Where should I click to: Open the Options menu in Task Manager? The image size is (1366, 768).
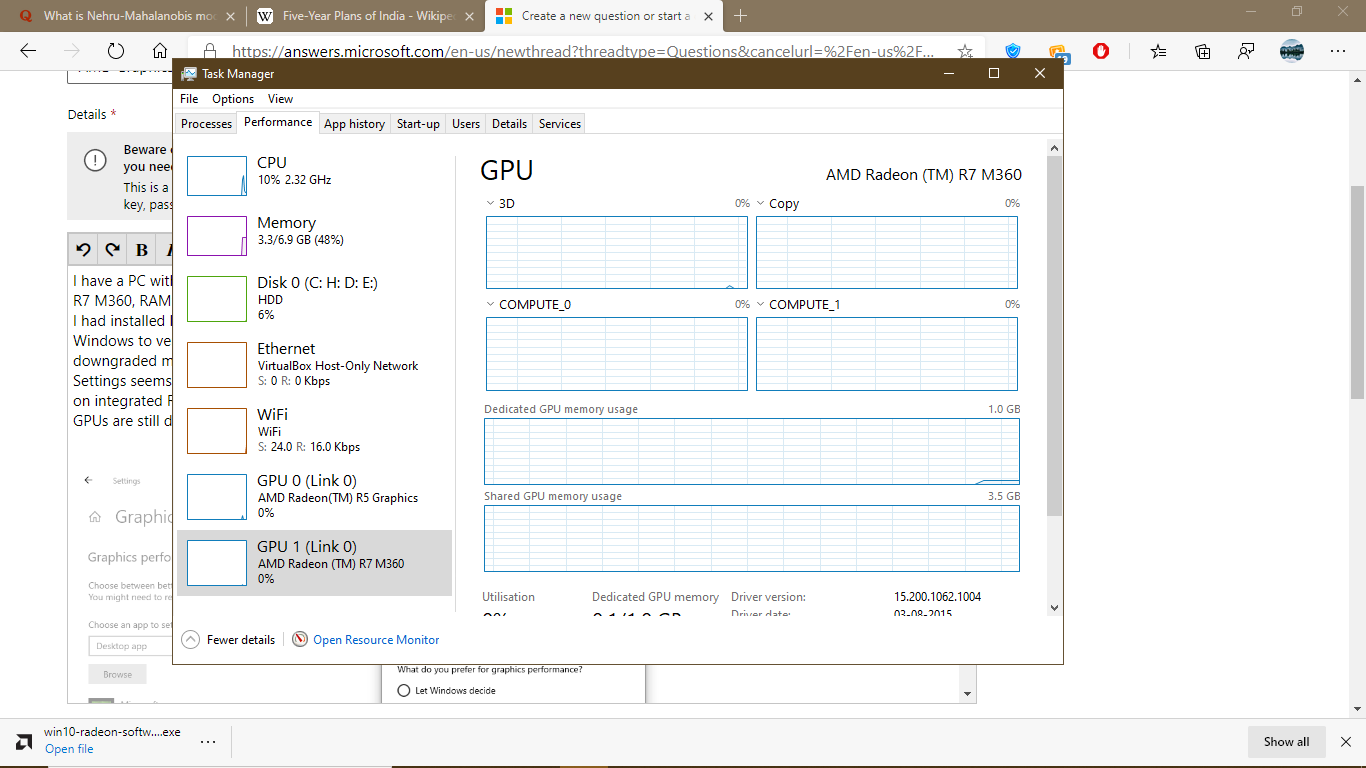click(233, 99)
